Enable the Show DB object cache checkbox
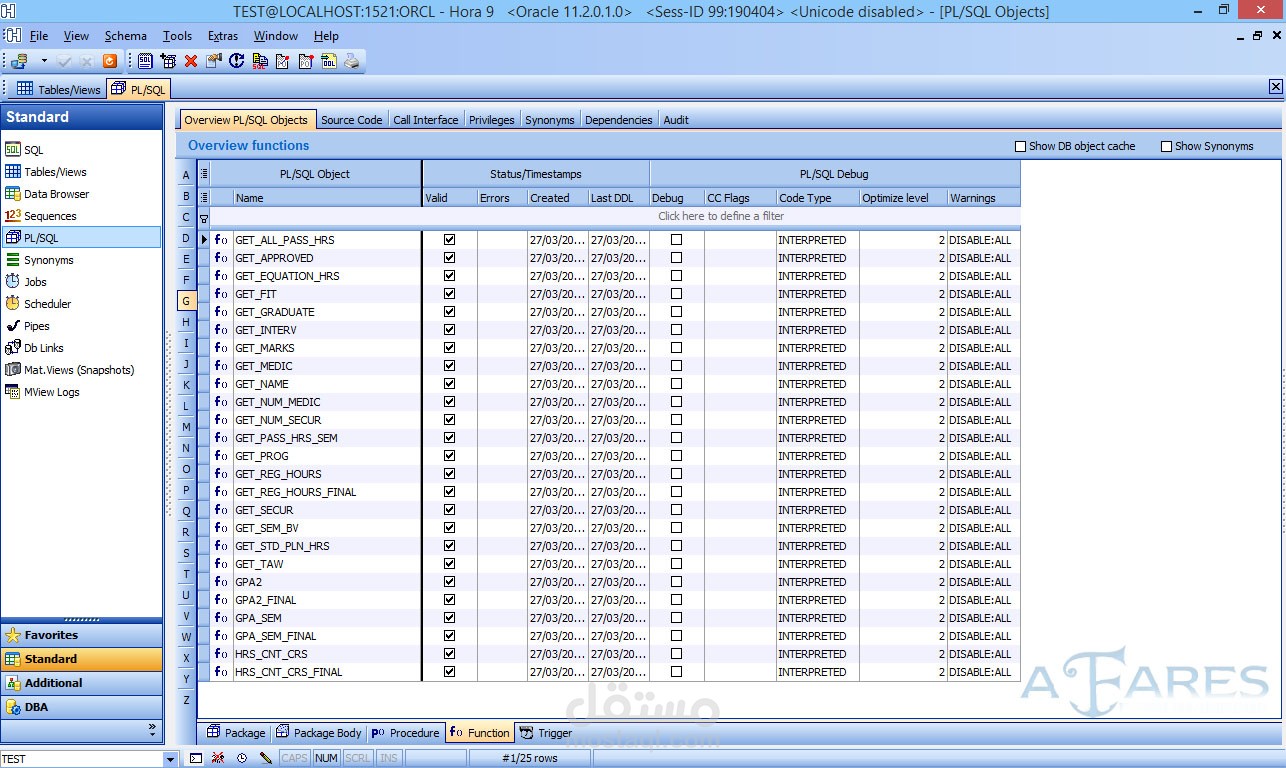The width and height of the screenshot is (1286, 768). (x=1021, y=147)
